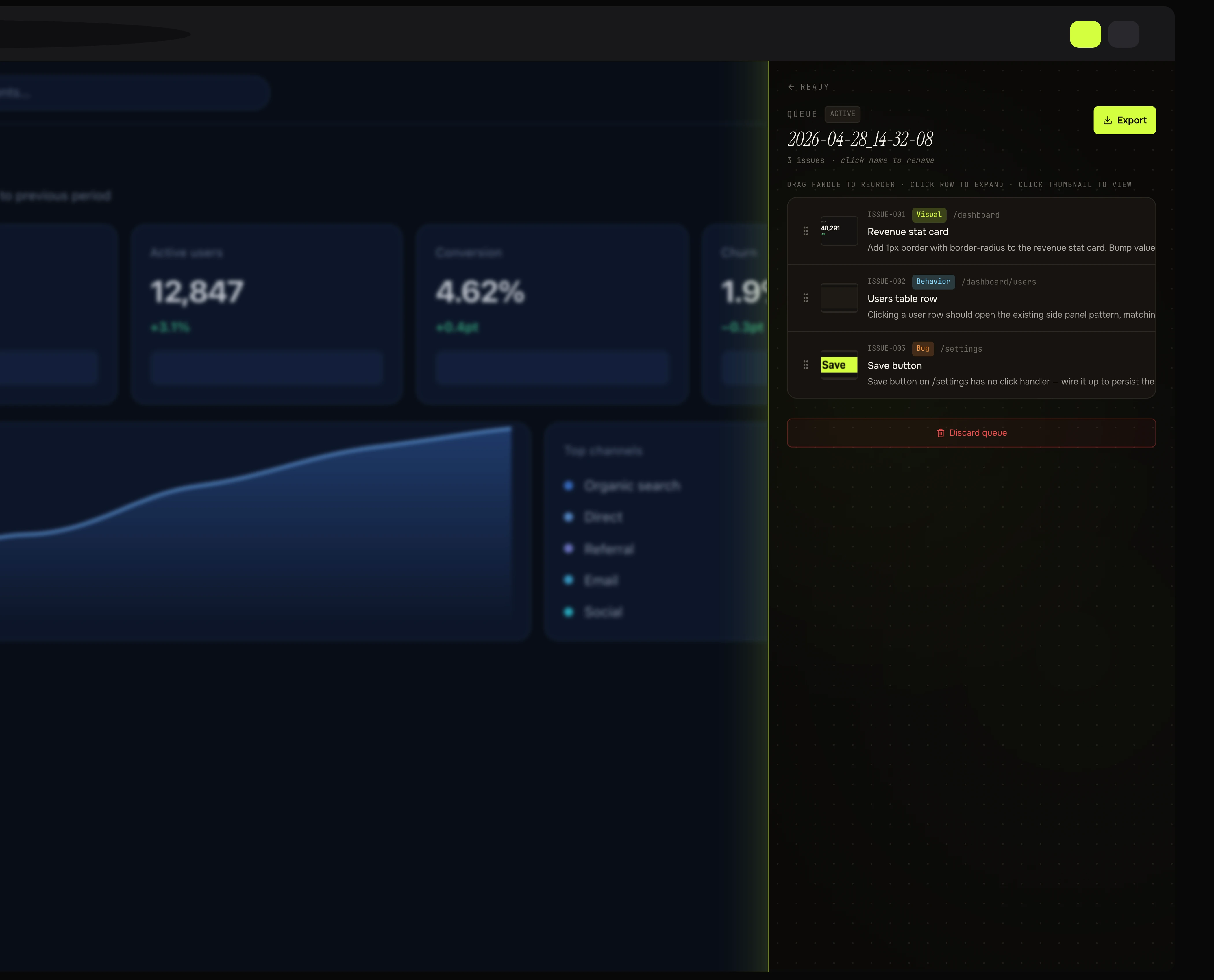The image size is (1214, 980).
Task: Click the Export button
Action: tap(1124, 120)
